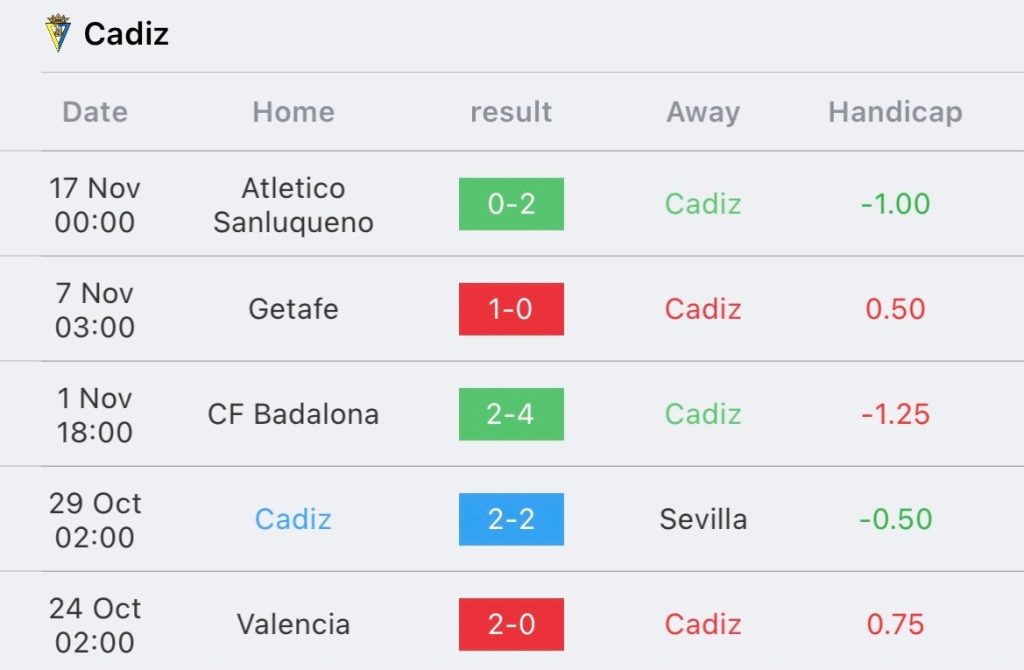This screenshot has width=1024, height=670.
Task: Open the 1-0 red result badge
Action: (x=511, y=309)
